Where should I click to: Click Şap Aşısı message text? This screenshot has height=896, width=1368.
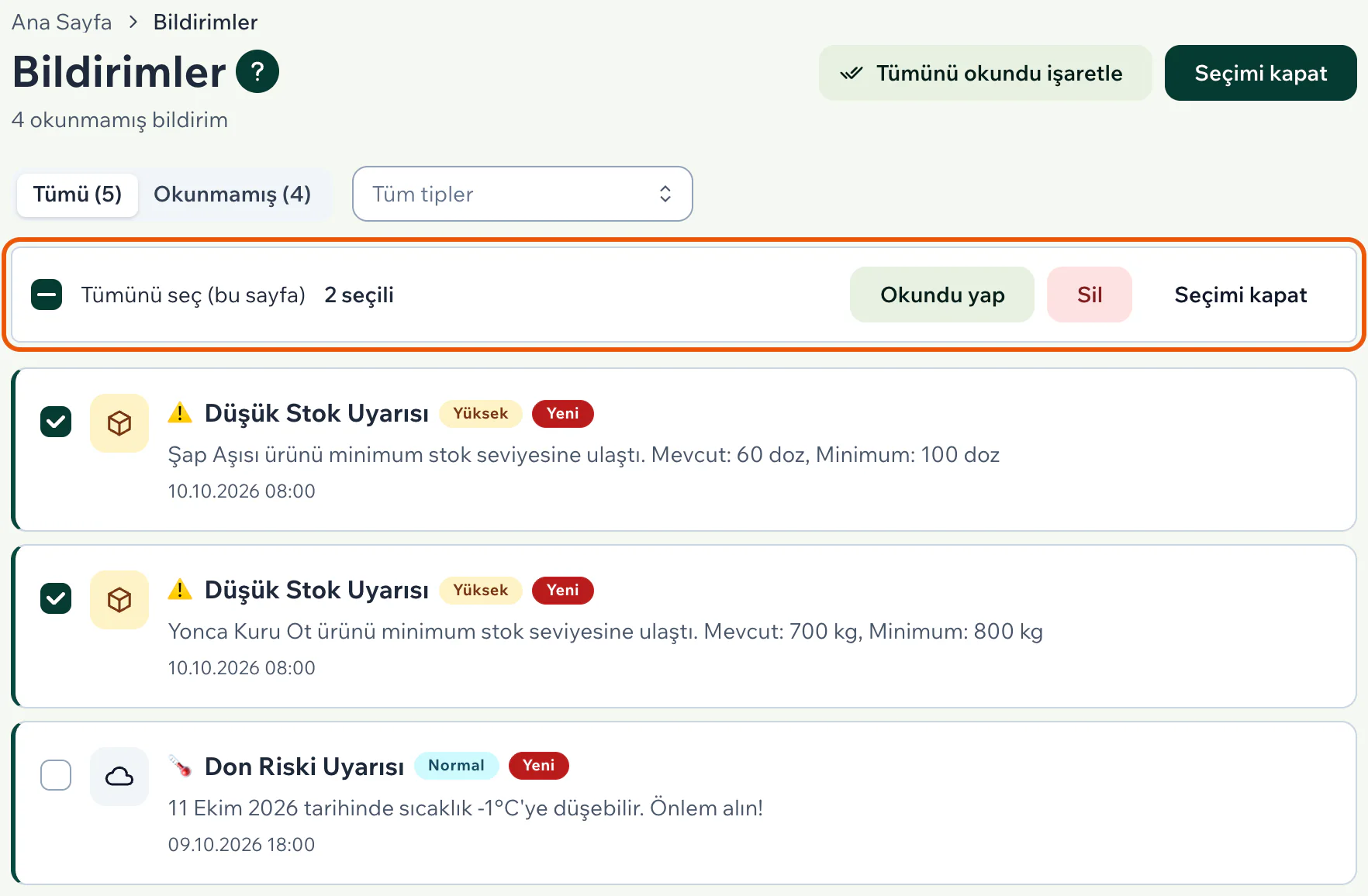tap(584, 455)
